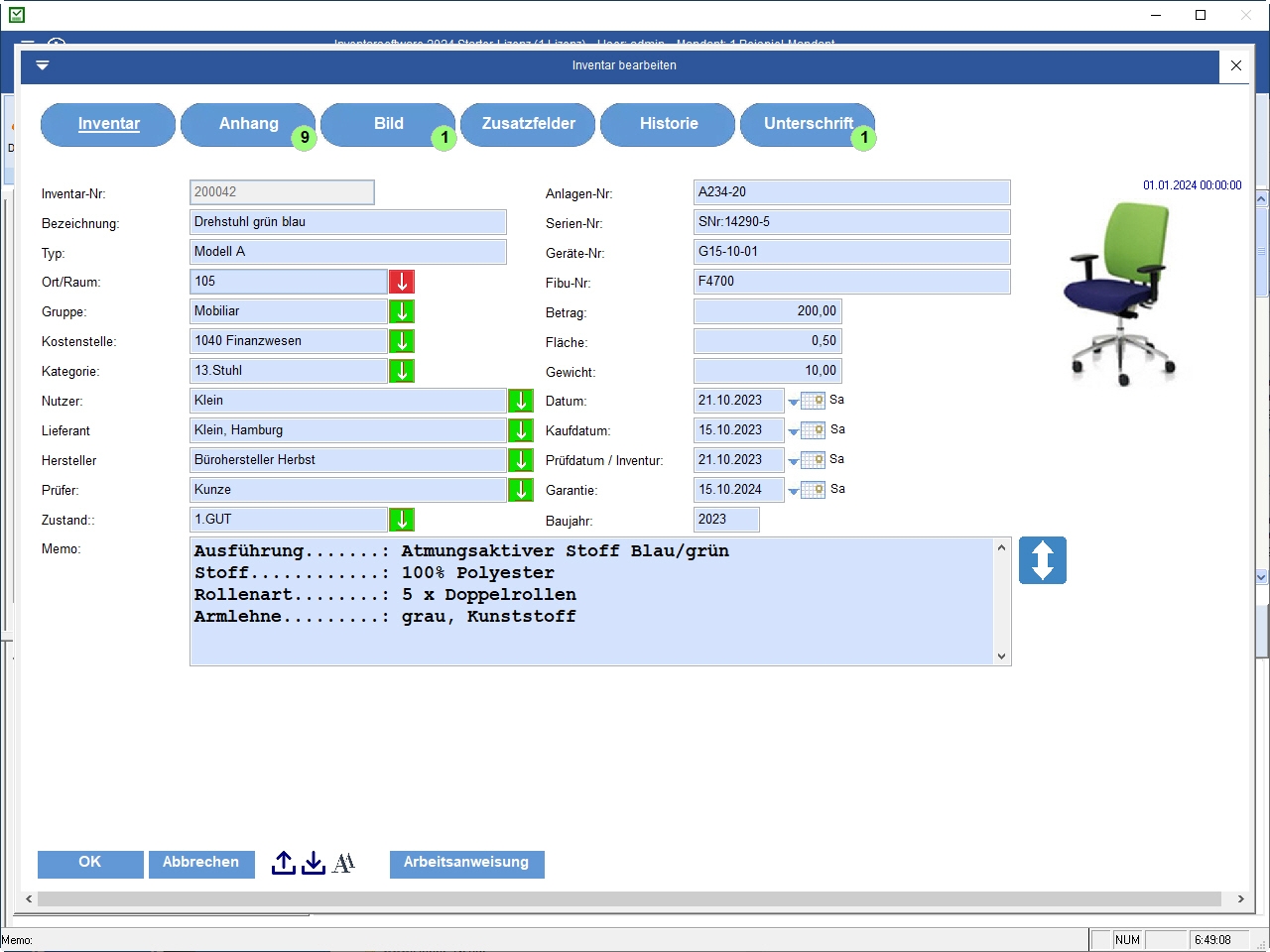Open the Prüfer selection list arrow
1270x952 pixels.
pos(521,490)
